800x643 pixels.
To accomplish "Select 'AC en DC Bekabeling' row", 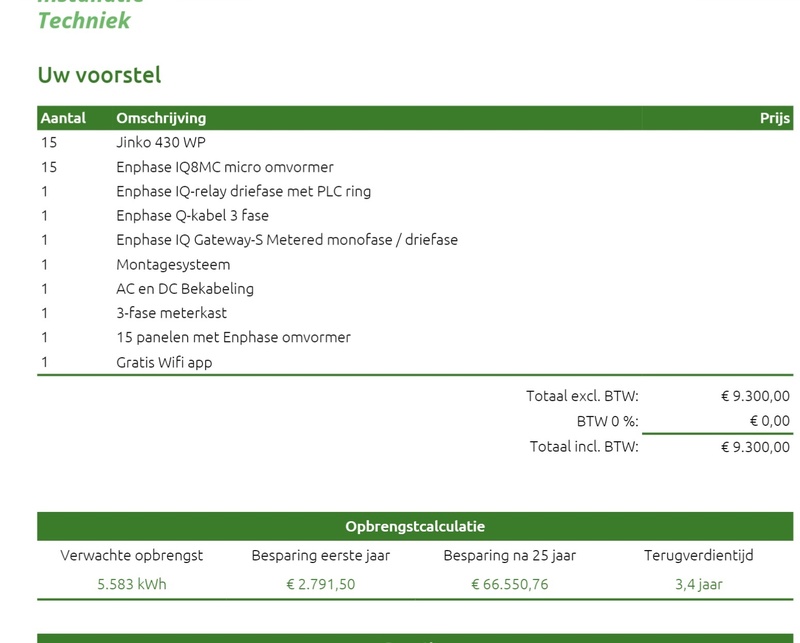I will [x=185, y=289].
